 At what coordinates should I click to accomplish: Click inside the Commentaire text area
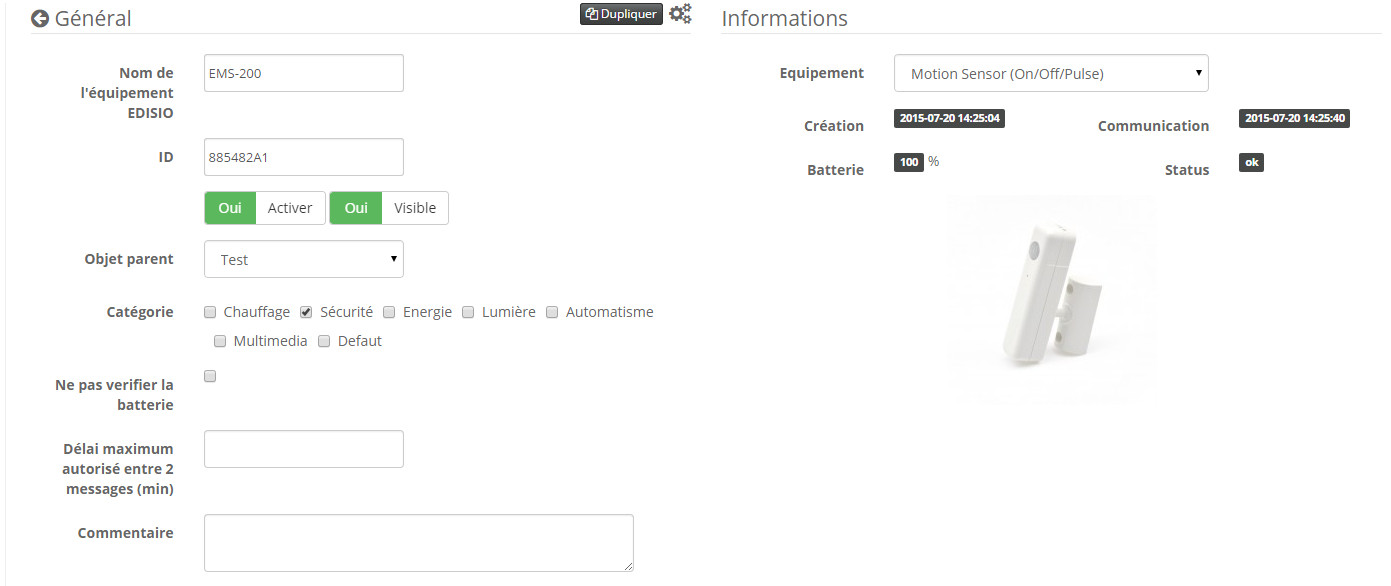pos(419,543)
